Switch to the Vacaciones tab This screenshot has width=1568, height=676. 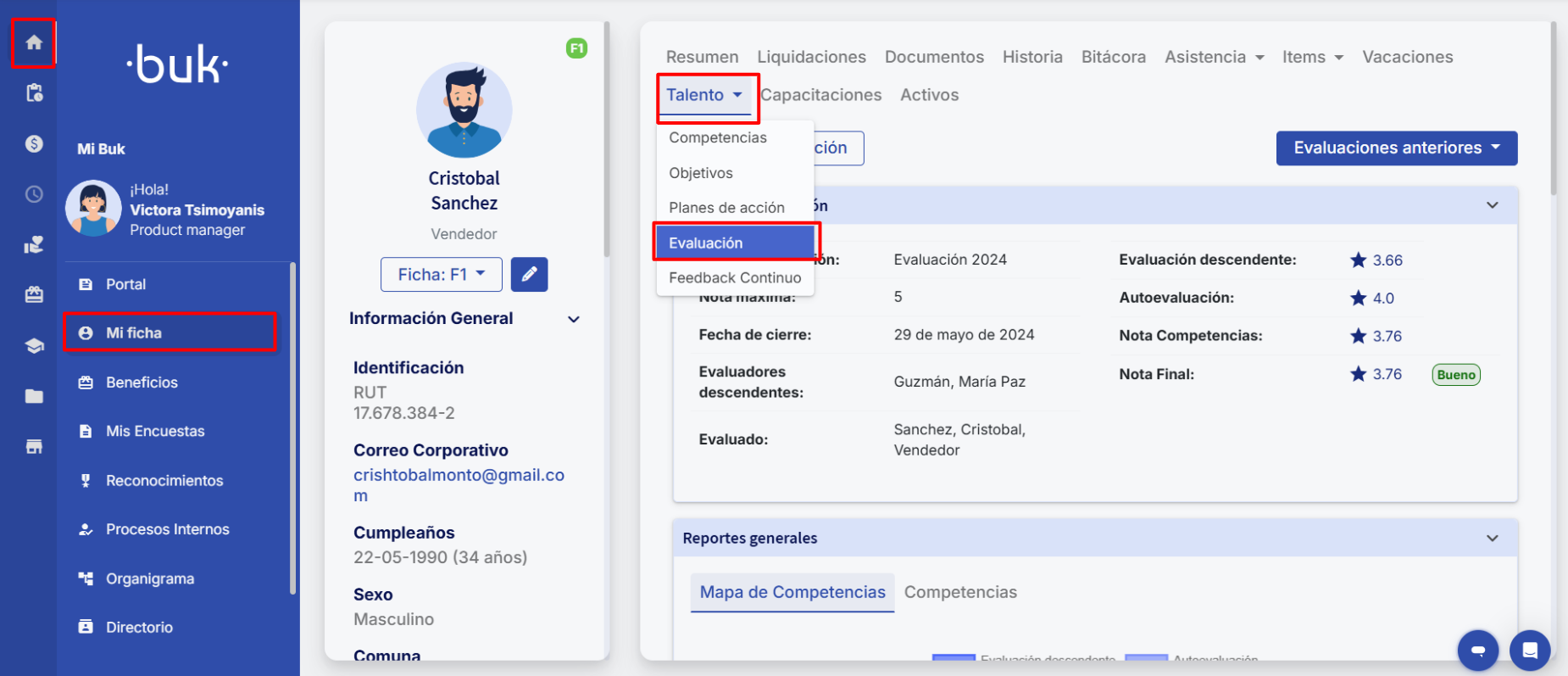(x=1407, y=58)
